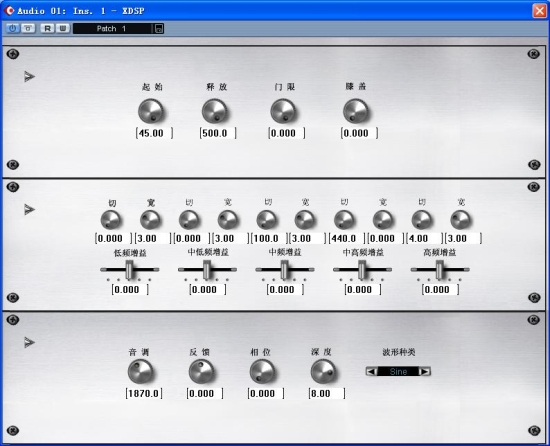Click the 深度 depth knob
This screenshot has width=550, height=446.
[x=323, y=372]
